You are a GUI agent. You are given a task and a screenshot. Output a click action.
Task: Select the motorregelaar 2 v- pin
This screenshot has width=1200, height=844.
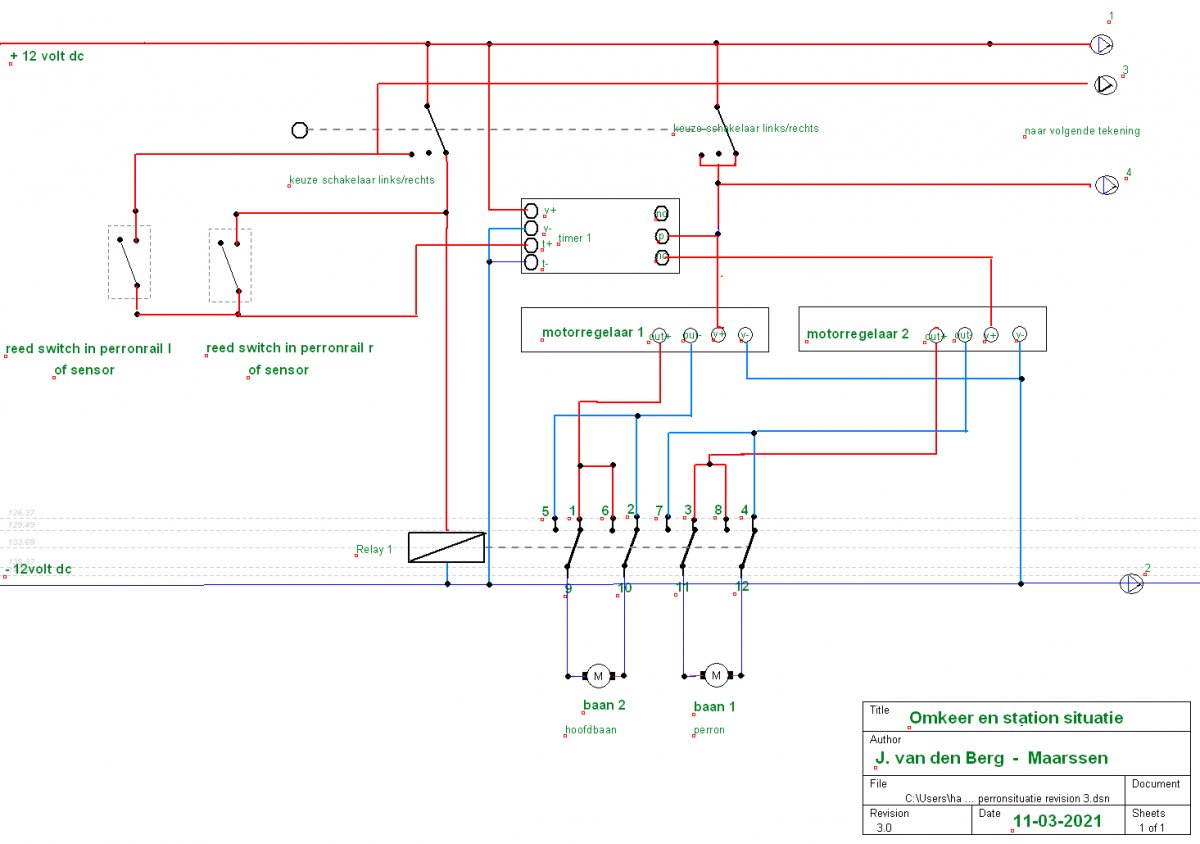coord(1019,335)
